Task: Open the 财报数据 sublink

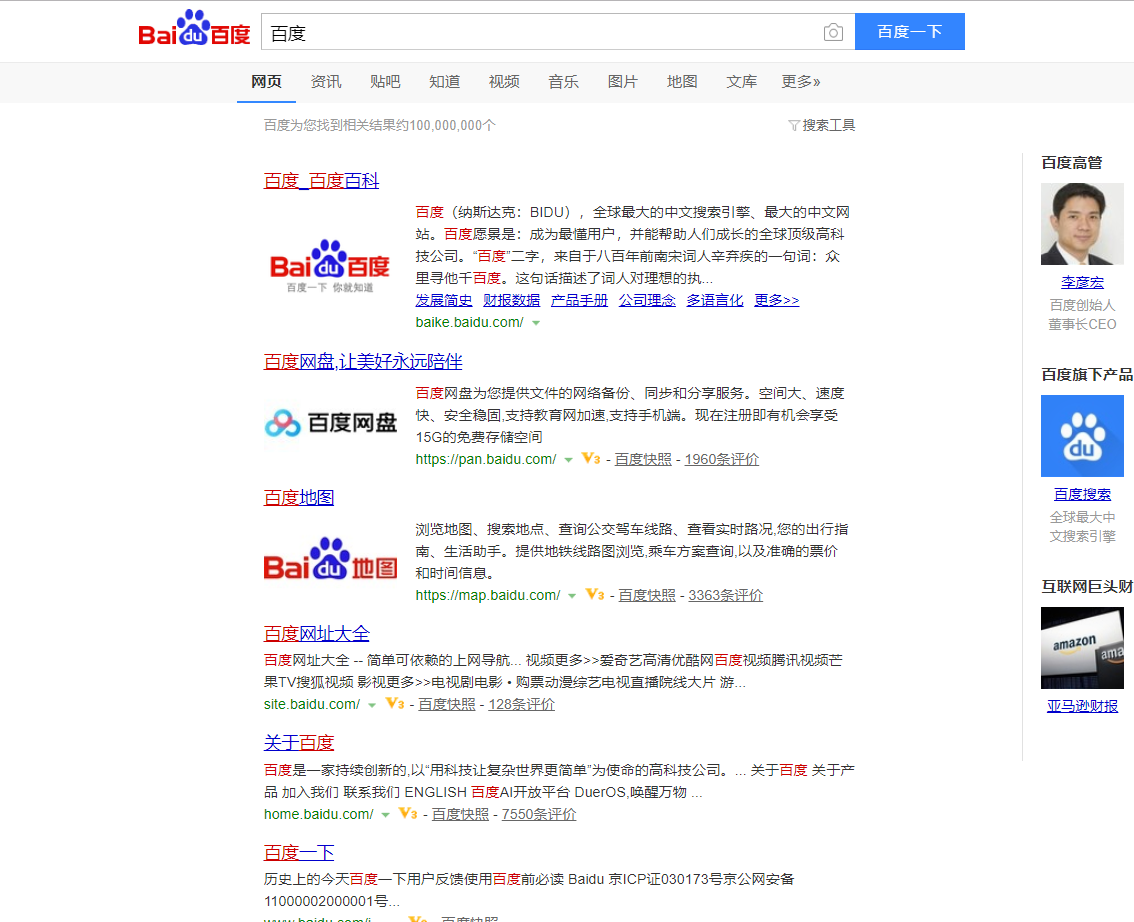Action: coord(511,300)
